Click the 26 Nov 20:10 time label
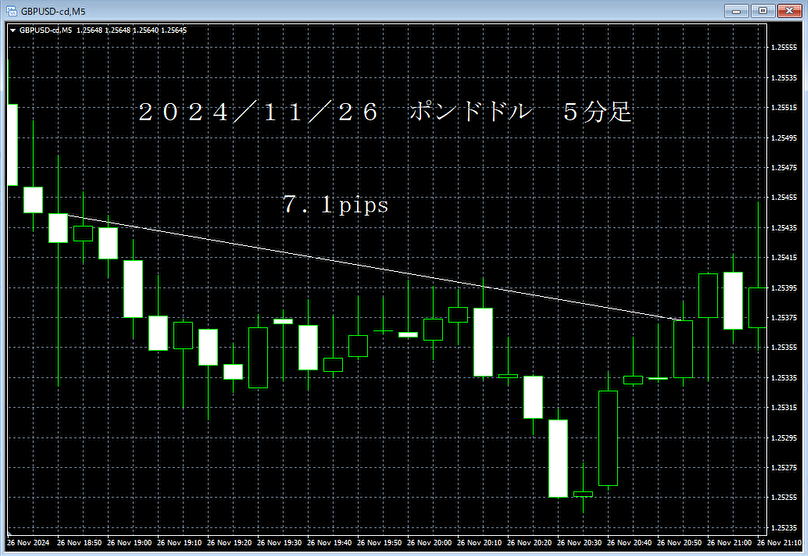This screenshot has height=556, width=808. (479, 543)
